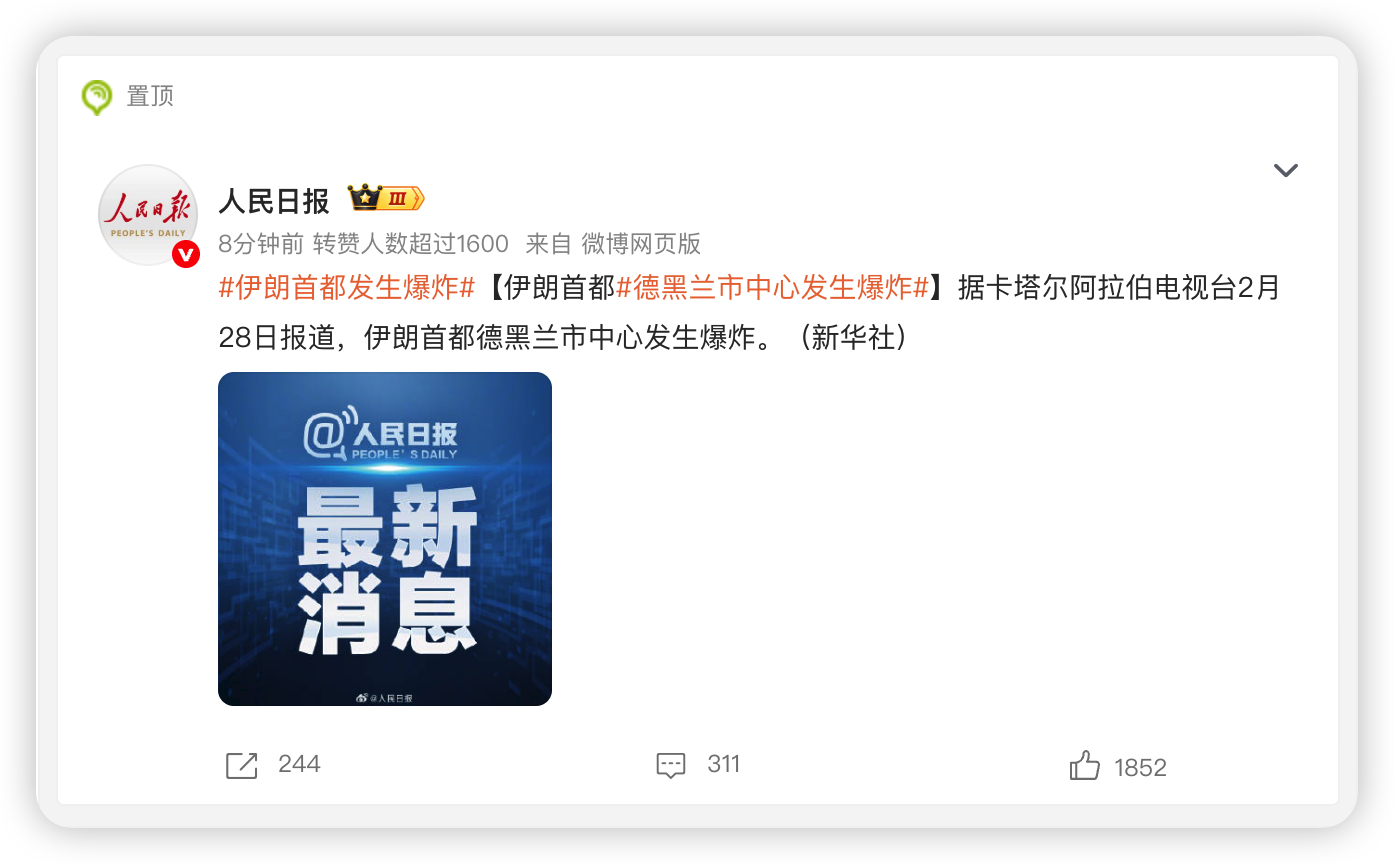Click the green pinned post icon

[x=97, y=97]
